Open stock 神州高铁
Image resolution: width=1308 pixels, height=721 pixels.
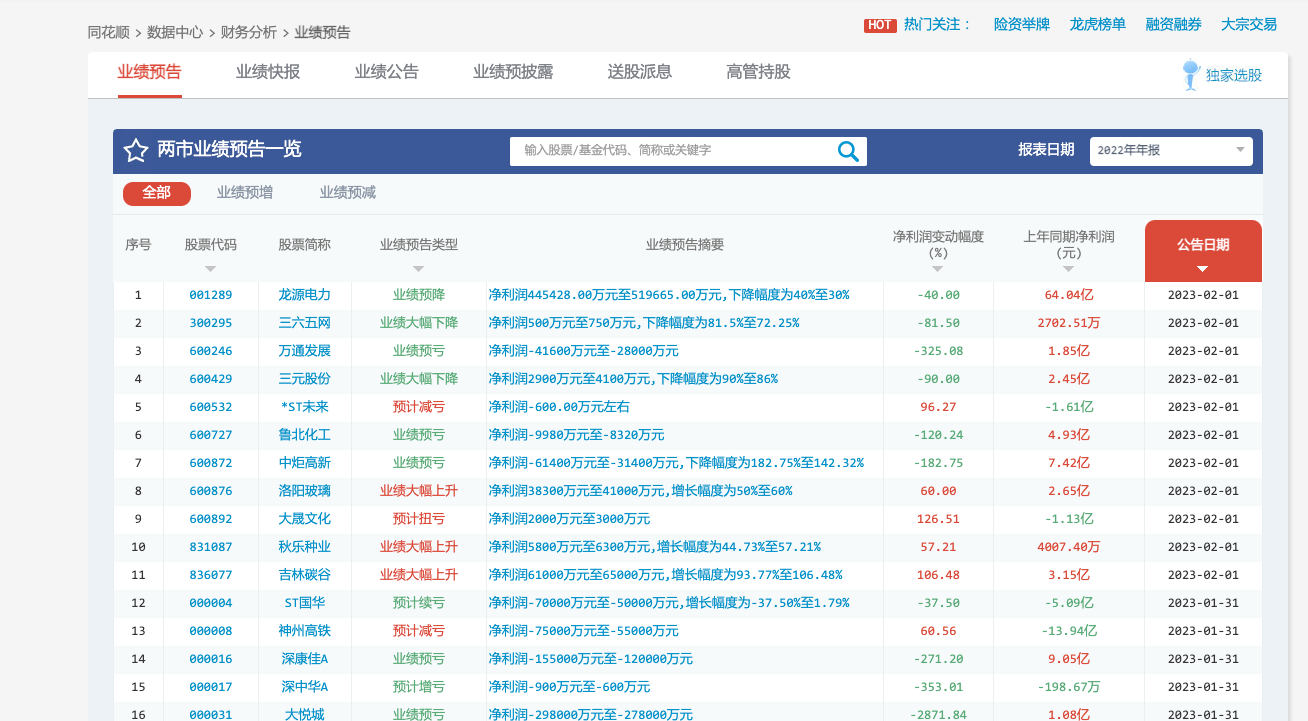305,631
